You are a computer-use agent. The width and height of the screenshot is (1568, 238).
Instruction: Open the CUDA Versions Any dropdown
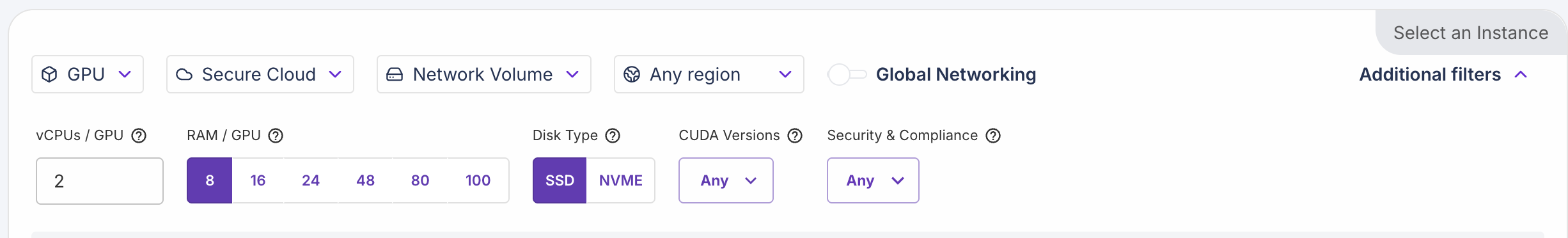(726, 180)
